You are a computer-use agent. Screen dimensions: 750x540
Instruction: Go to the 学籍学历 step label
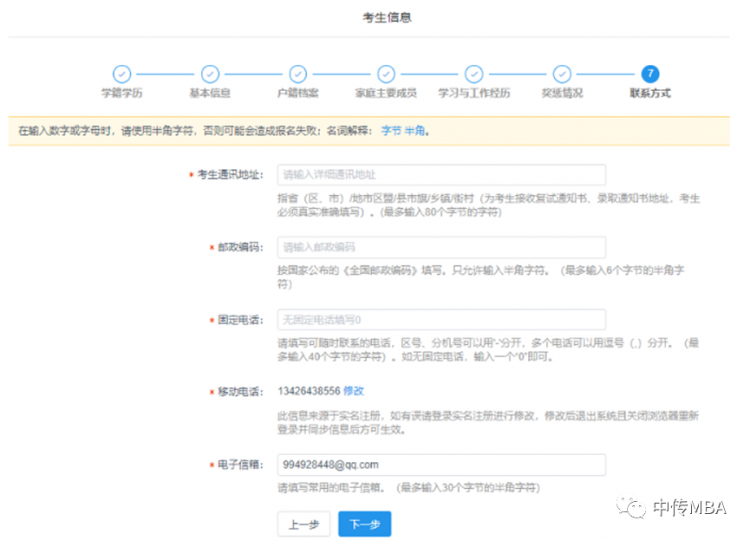tap(122, 93)
